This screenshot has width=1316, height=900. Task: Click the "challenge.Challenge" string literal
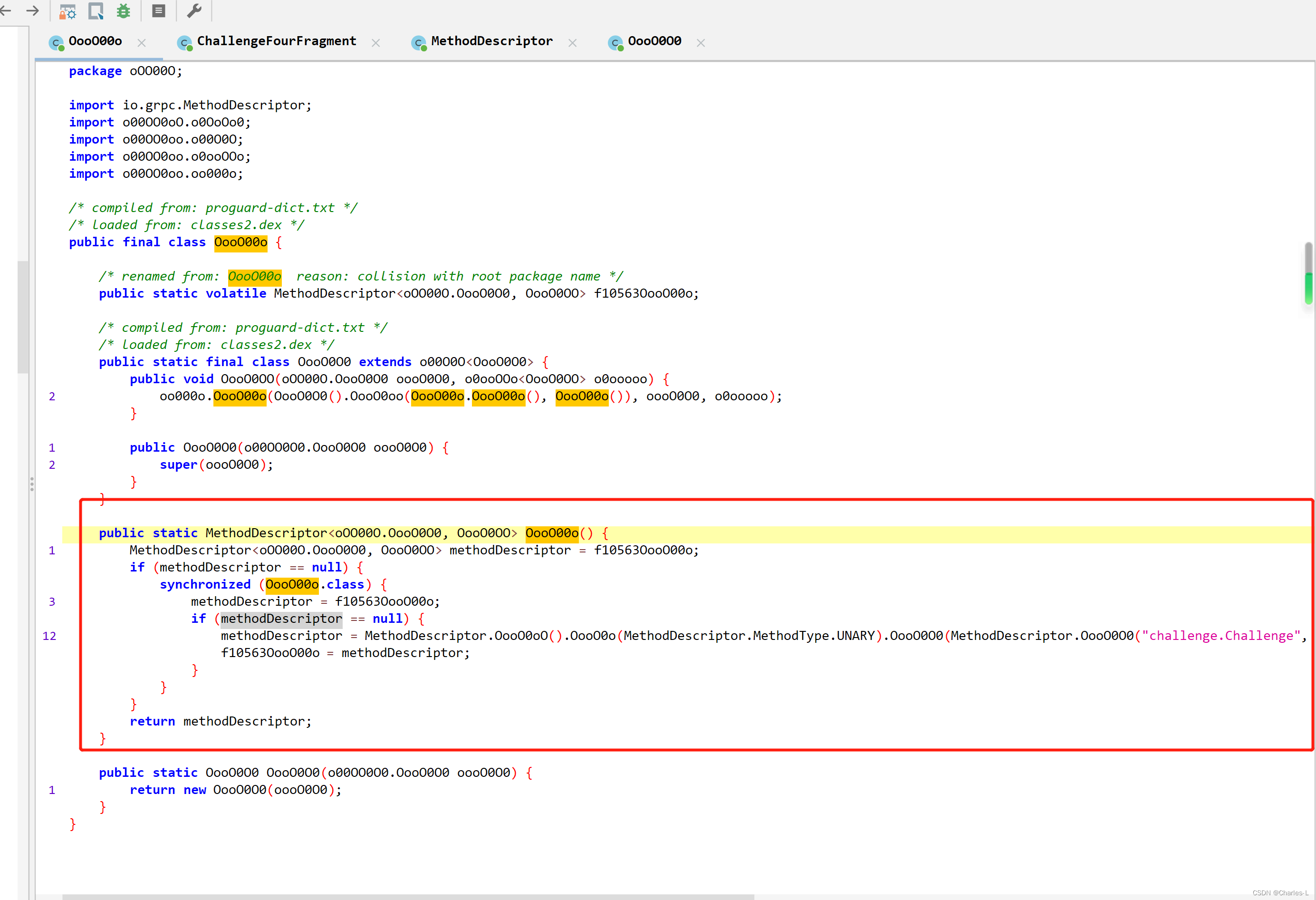pyautogui.click(x=1220, y=636)
